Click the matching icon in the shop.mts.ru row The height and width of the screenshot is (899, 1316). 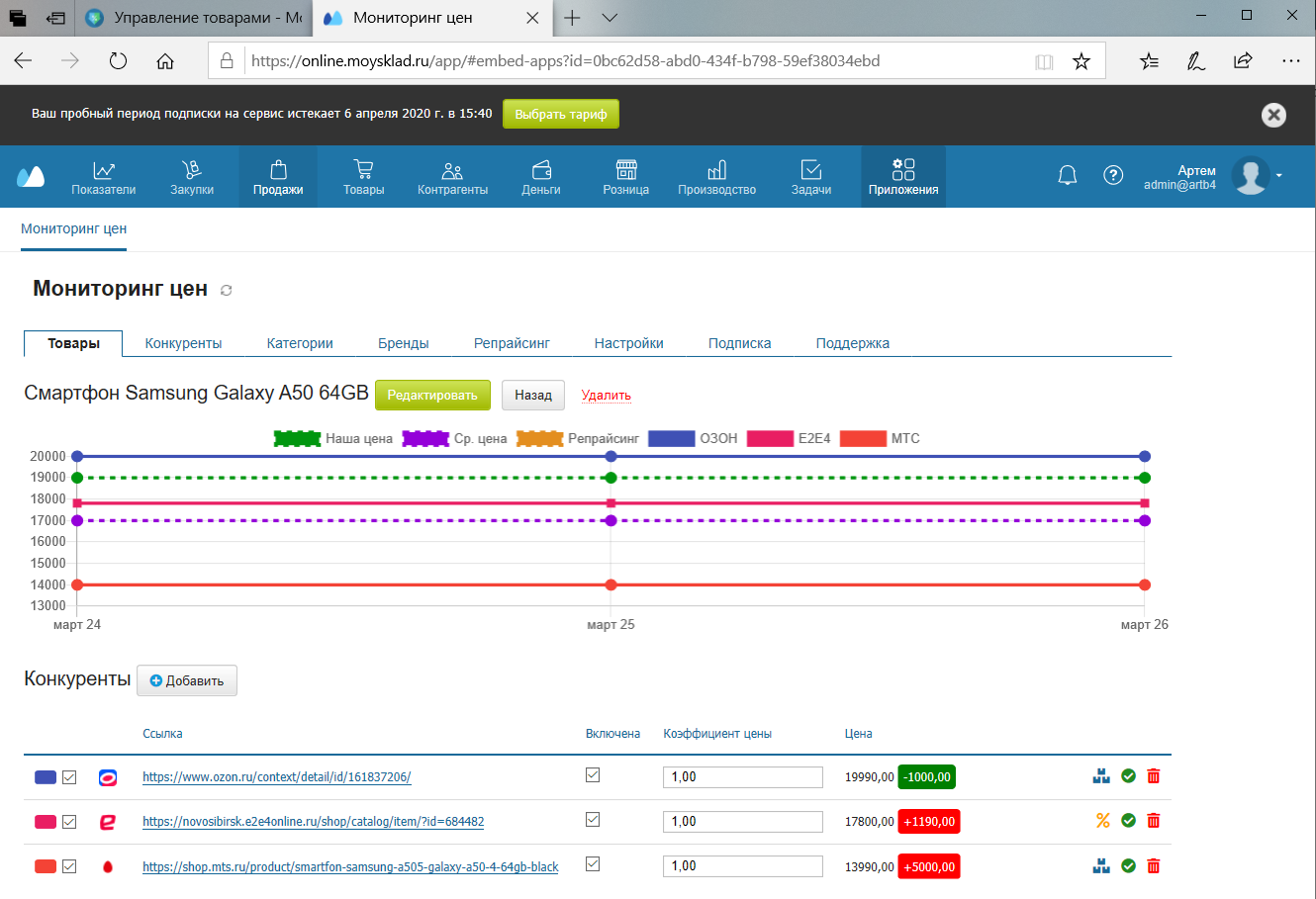click(x=1101, y=865)
